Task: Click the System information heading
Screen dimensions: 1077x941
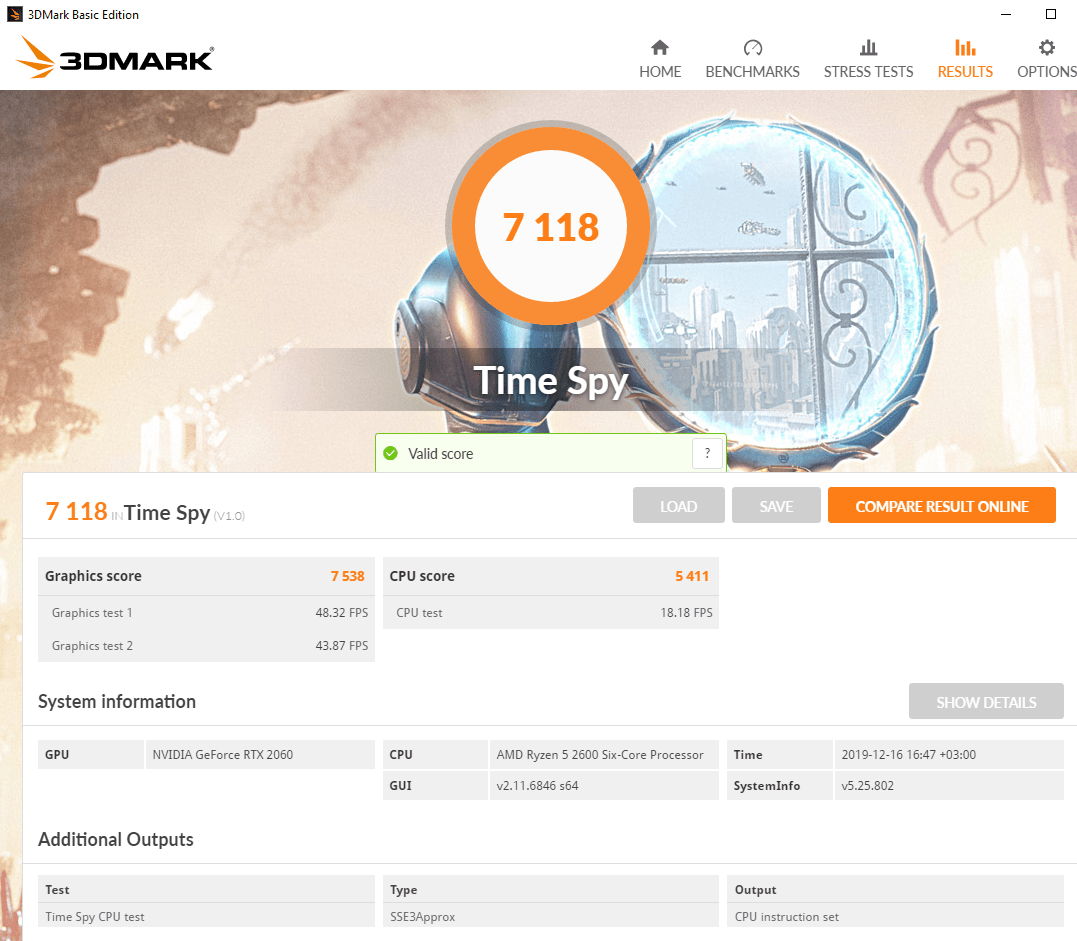Action: point(117,701)
